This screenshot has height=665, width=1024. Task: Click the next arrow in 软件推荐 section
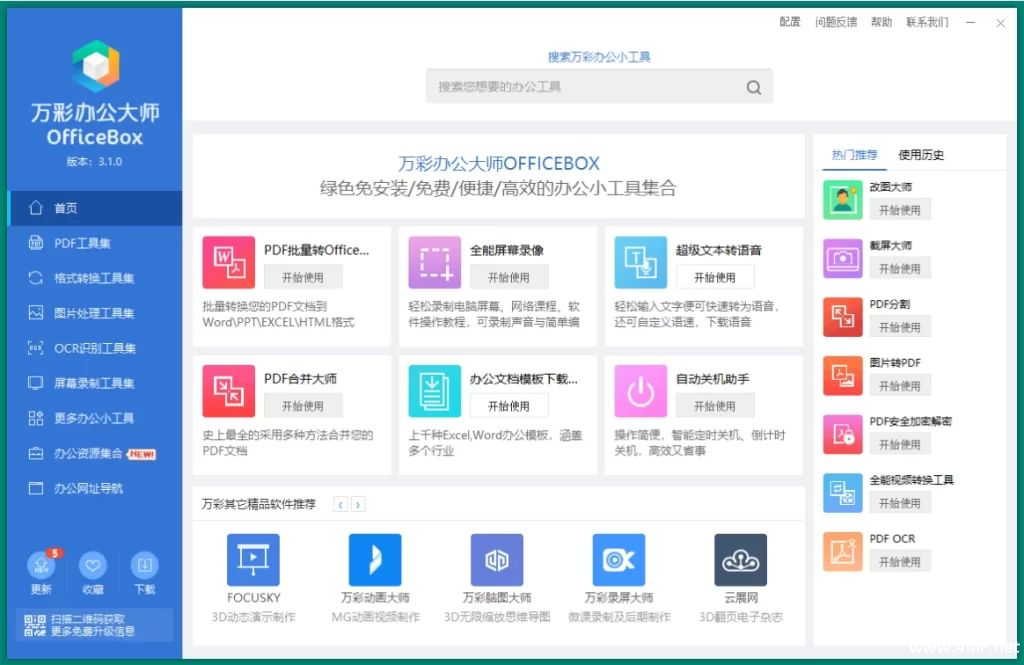(358, 506)
